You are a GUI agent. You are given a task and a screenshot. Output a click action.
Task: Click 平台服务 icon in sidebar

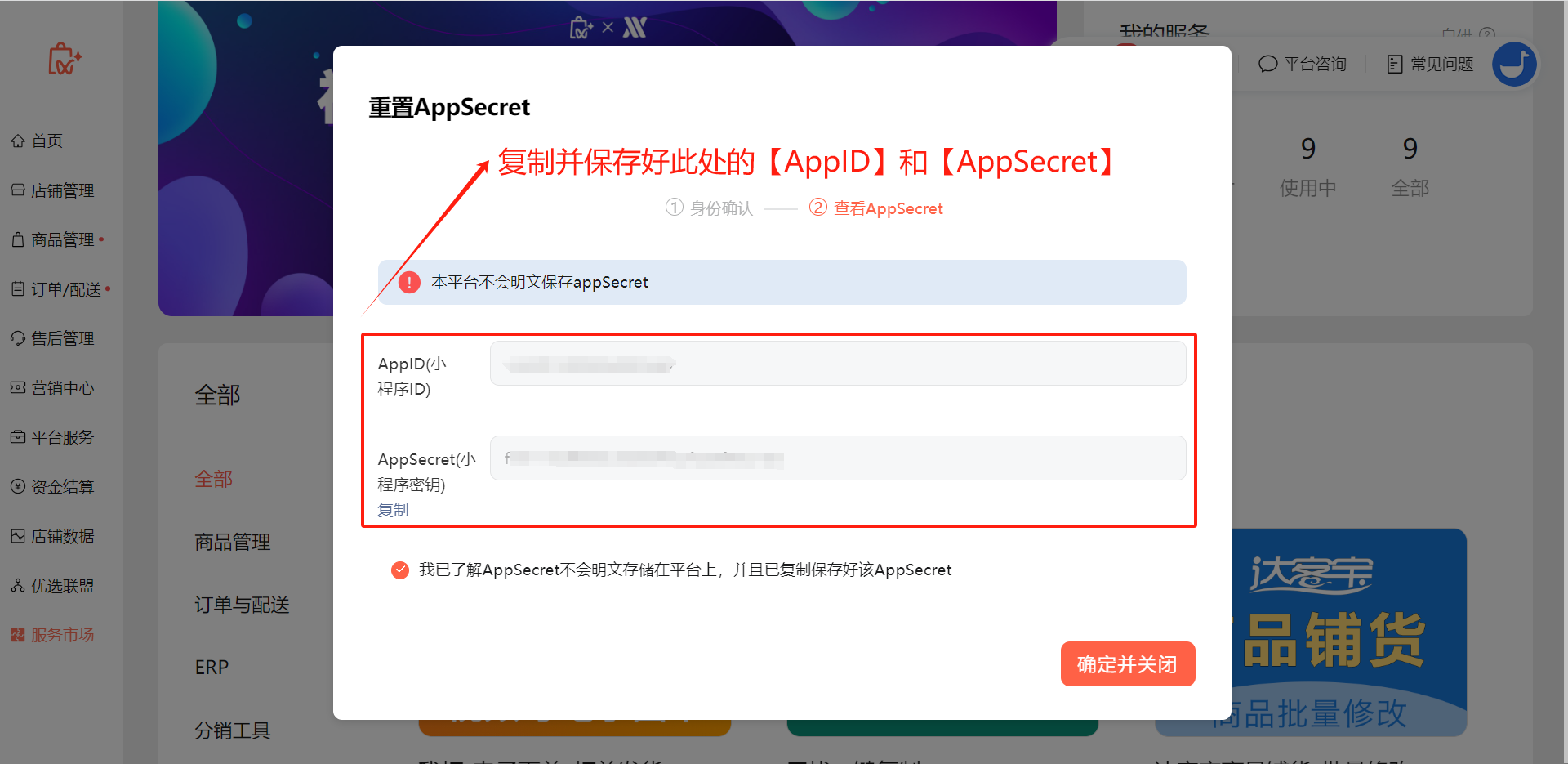(x=18, y=437)
